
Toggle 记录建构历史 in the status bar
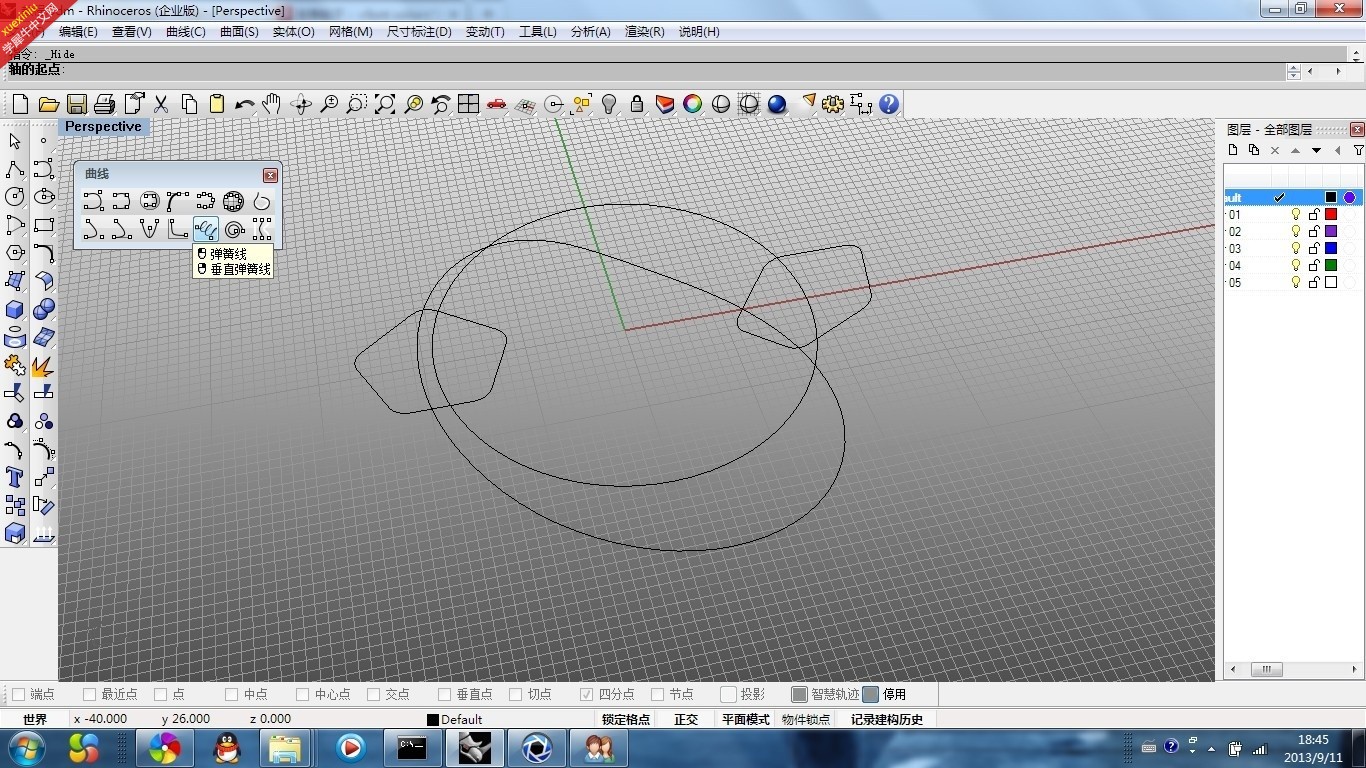(887, 719)
